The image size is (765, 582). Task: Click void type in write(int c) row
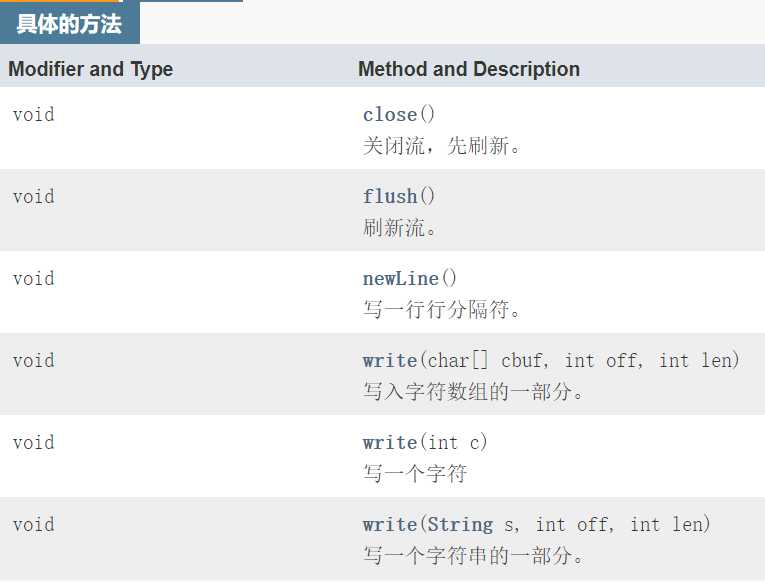coord(34,442)
